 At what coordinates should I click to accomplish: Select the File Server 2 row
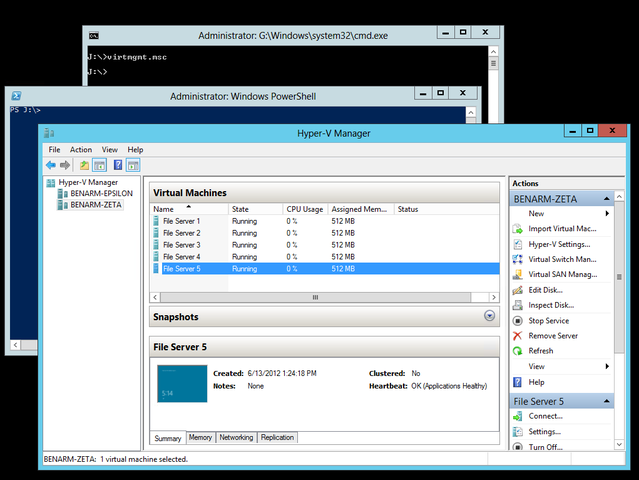325,233
